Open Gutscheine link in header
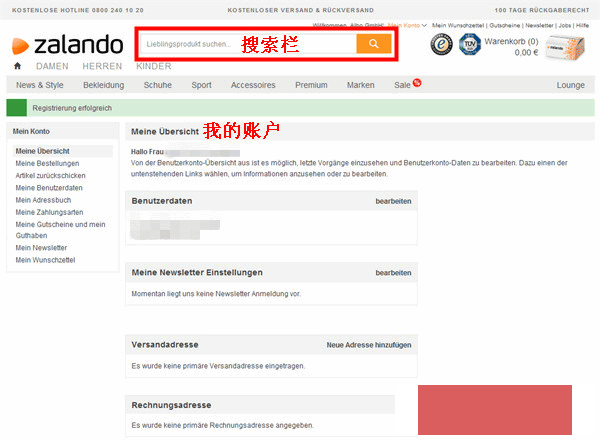The height and width of the screenshot is (440, 600). (505, 25)
